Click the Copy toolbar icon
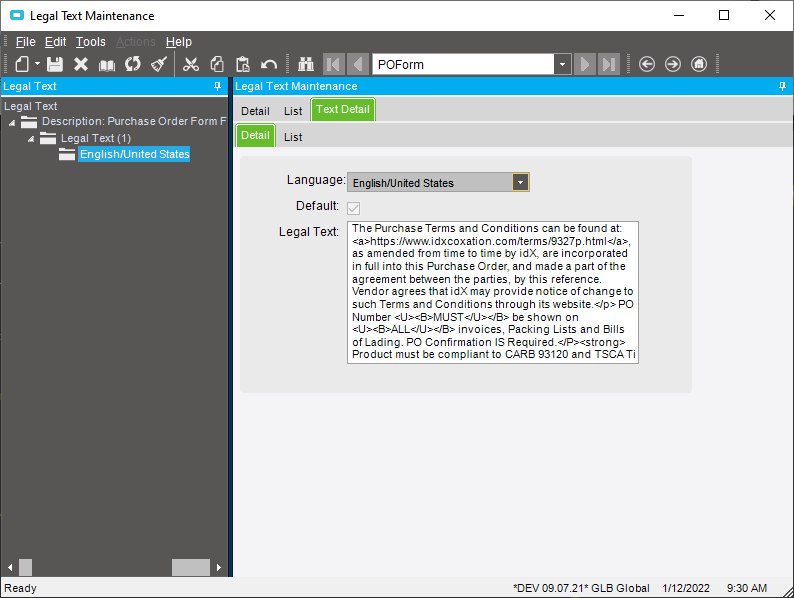 217,64
